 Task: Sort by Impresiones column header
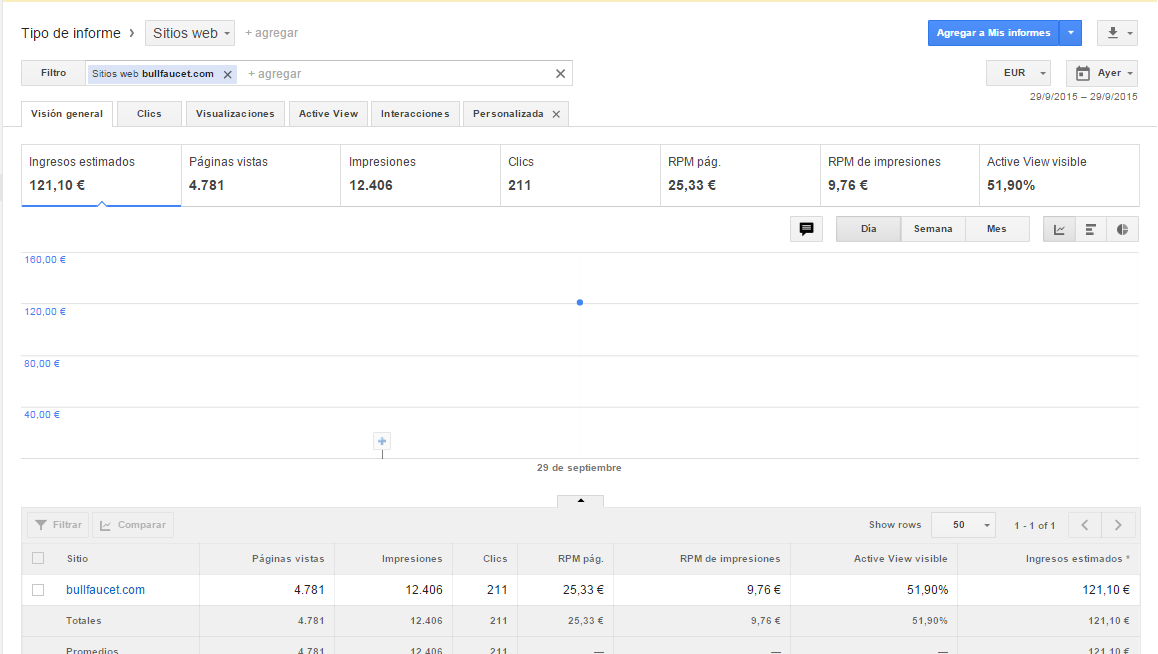(x=412, y=559)
